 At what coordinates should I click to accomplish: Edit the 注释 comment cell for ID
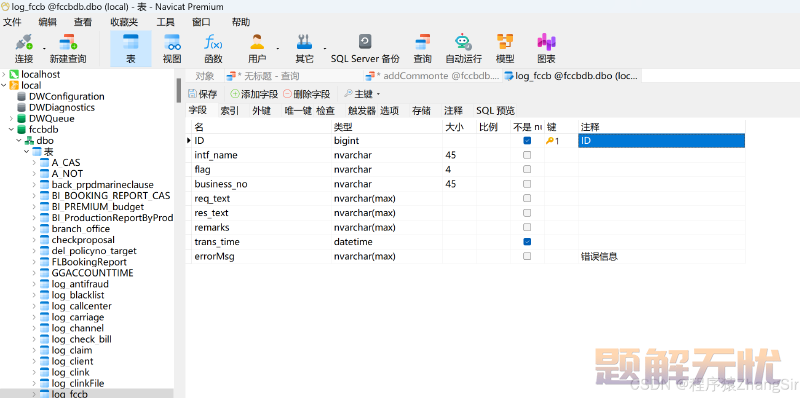tap(662, 141)
